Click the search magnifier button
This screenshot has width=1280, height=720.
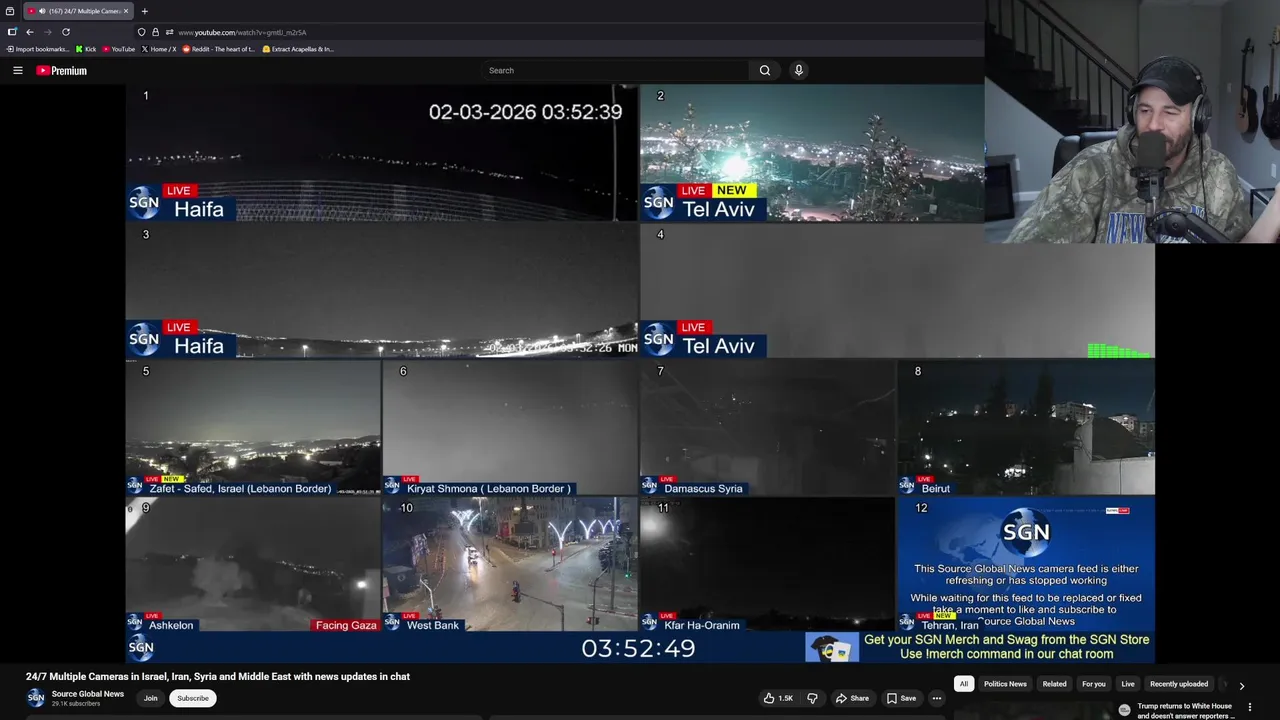click(765, 70)
